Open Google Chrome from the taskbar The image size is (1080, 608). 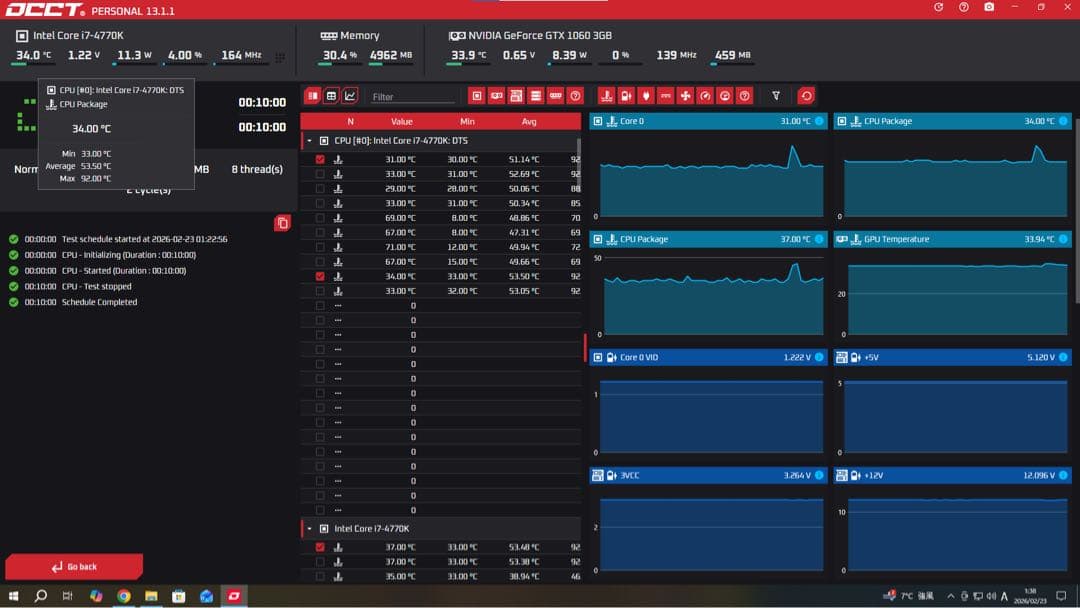124,596
